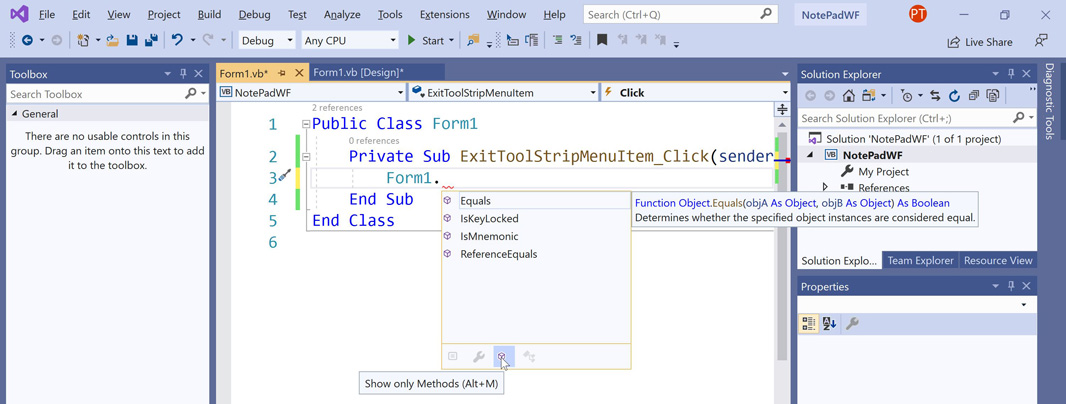
Task: Click the Refresh icon in Solution Explorer
Action: (x=954, y=96)
